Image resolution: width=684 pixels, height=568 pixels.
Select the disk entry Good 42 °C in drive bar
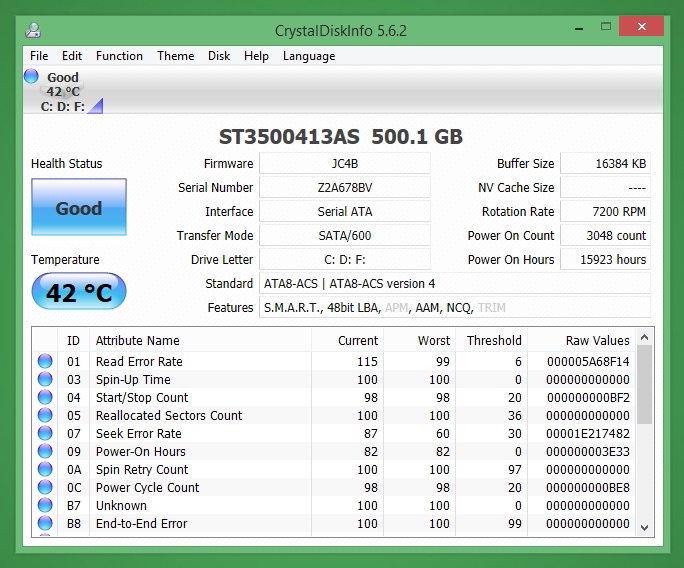[63, 91]
